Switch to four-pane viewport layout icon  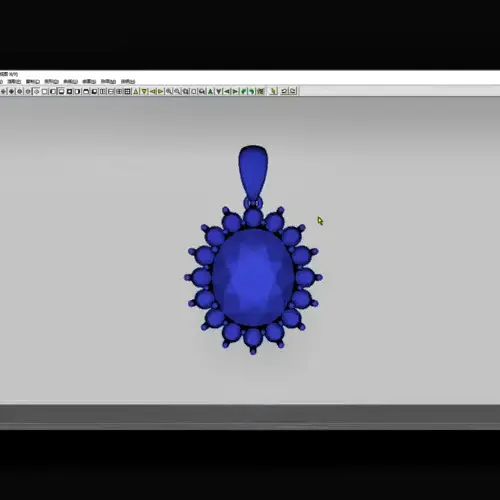point(119,91)
